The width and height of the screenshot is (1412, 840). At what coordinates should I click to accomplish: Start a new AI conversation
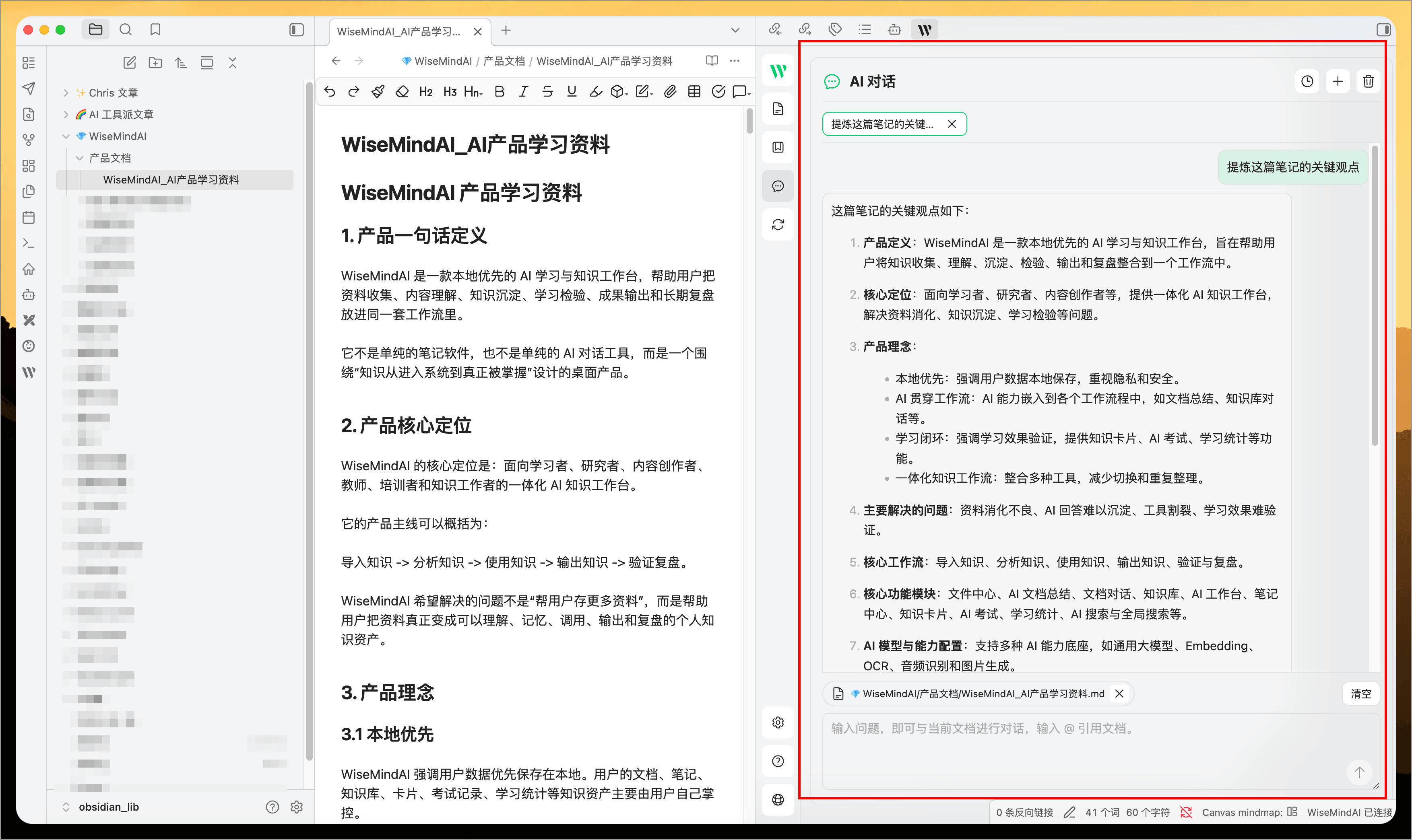click(1338, 82)
